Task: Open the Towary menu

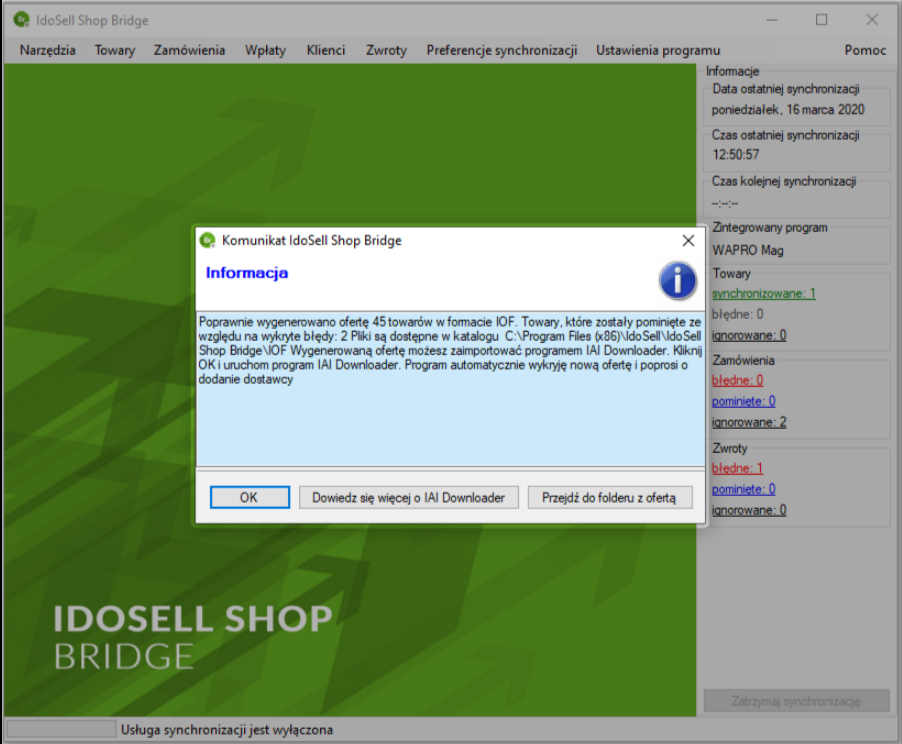Action: 115,51
